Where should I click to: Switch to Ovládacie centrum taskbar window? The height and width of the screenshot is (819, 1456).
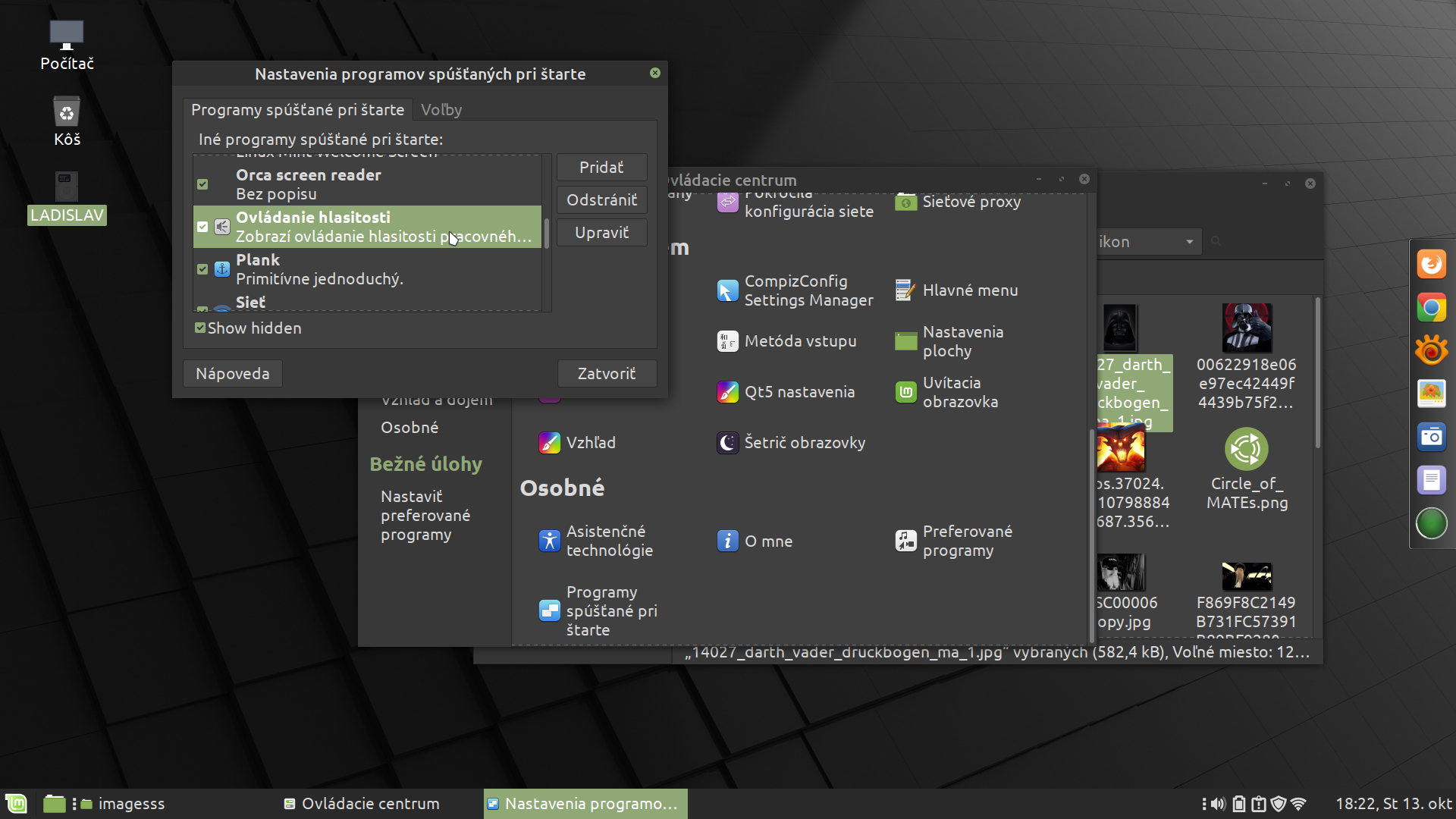point(362,804)
